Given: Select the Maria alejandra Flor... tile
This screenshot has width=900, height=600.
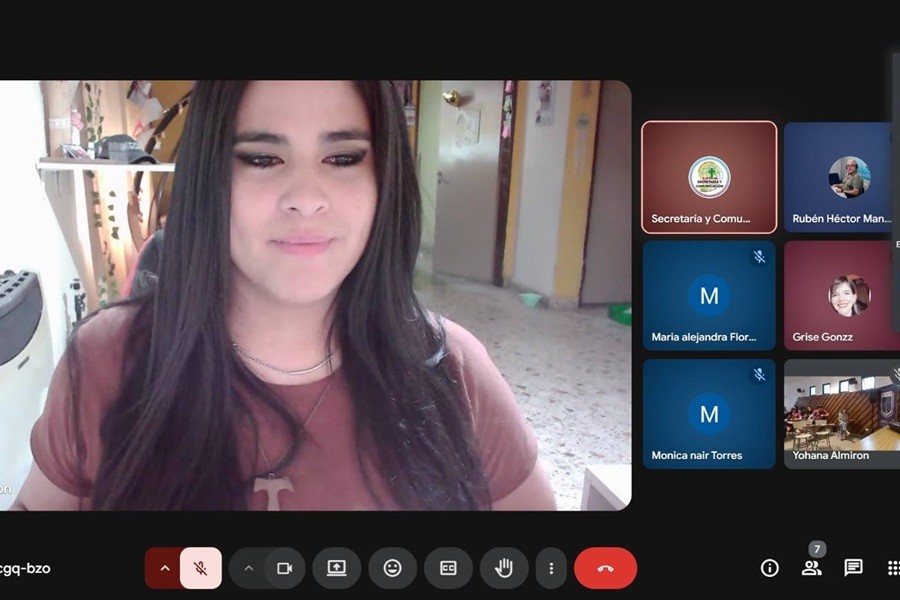Looking at the screenshot, I should tap(709, 295).
